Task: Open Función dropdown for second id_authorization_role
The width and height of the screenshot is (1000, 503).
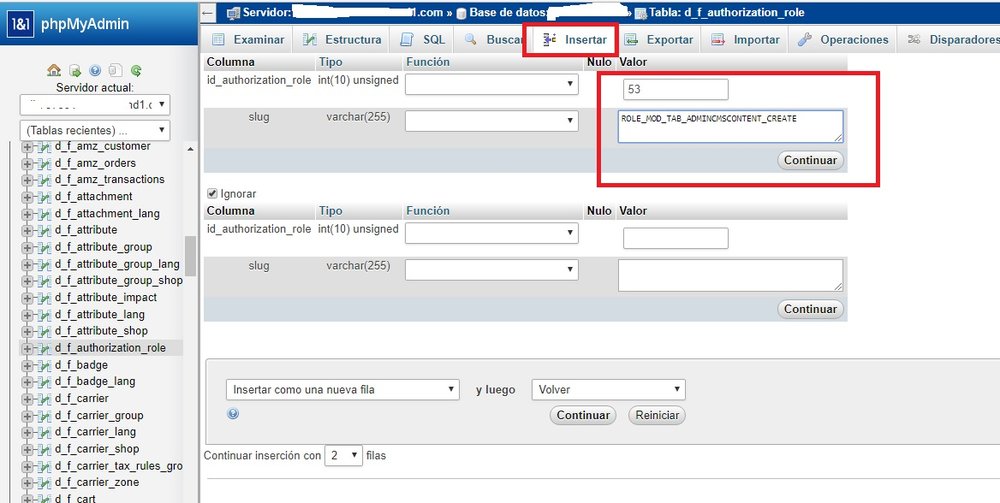Action: click(x=492, y=233)
